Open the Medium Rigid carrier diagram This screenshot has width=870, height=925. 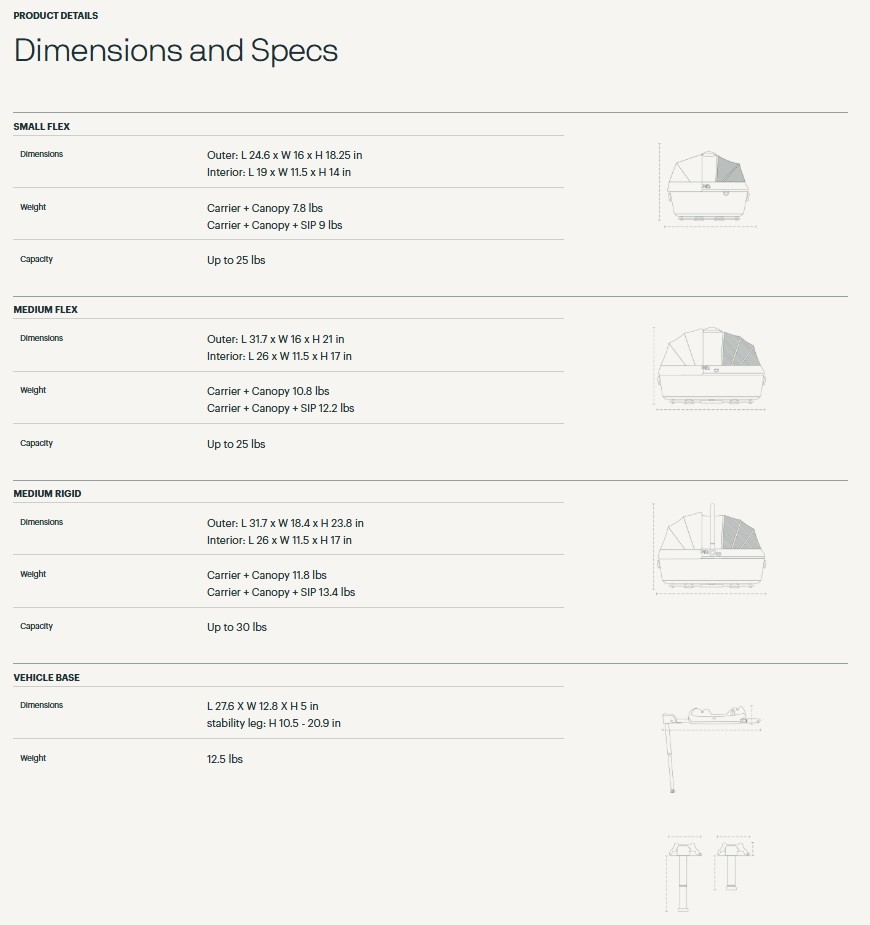709,550
